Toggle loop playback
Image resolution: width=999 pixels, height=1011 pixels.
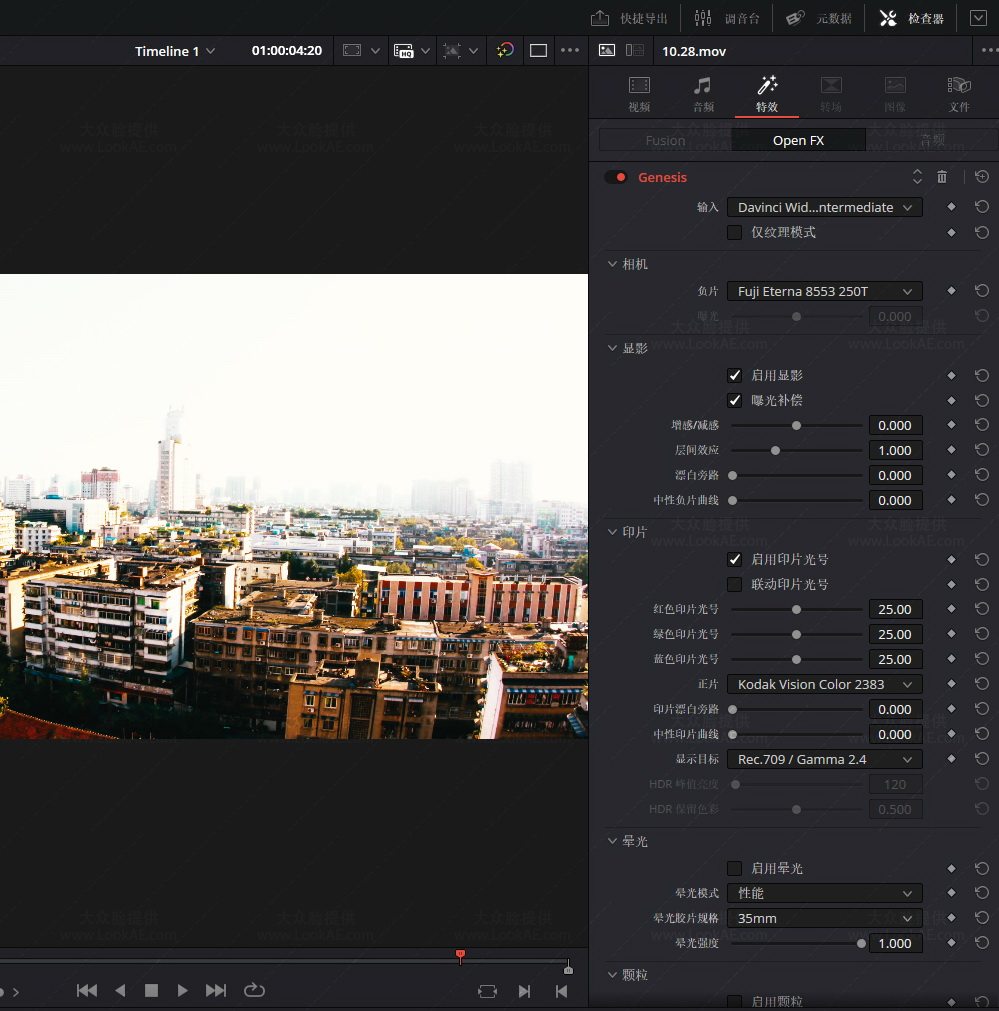tap(254, 990)
